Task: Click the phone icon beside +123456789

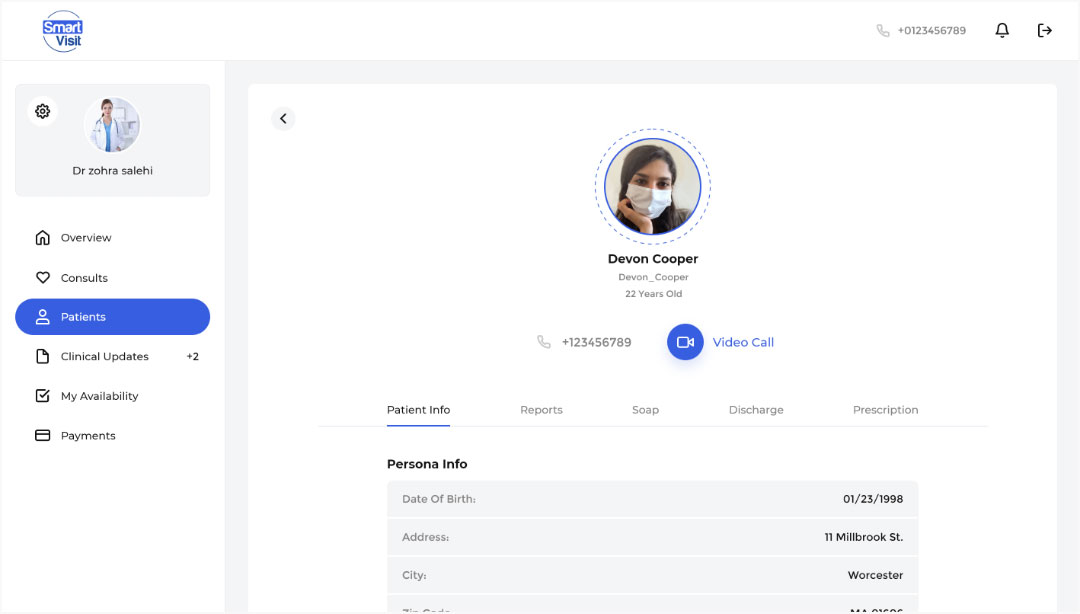Action: (x=544, y=342)
